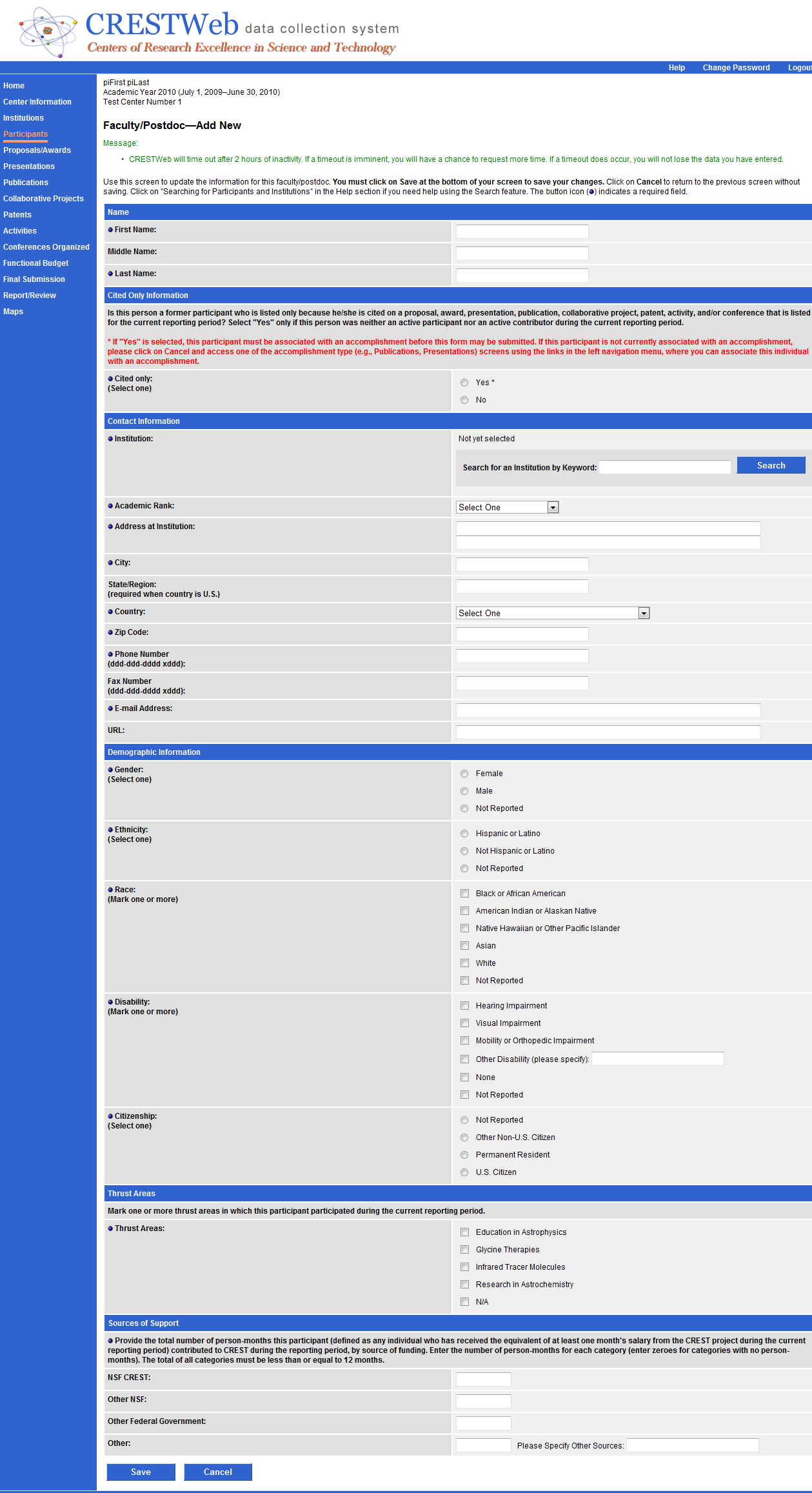Select Permanent Resident option
The width and height of the screenshot is (812, 1493).
coord(464,1155)
